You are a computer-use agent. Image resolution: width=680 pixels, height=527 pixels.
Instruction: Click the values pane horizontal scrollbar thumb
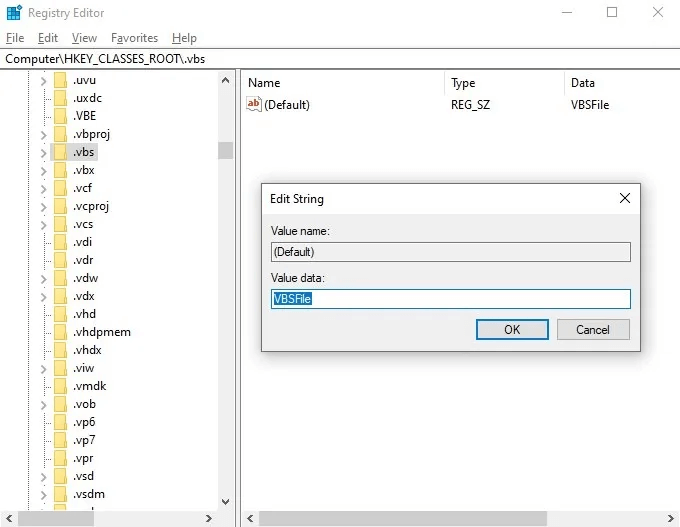click(403, 518)
